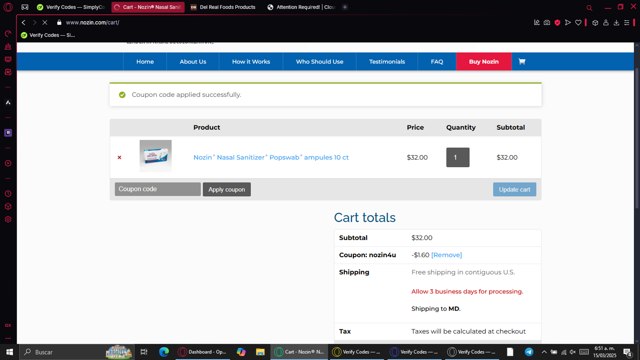Open the FAQ page
This screenshot has height=360, width=640.
tap(437, 62)
